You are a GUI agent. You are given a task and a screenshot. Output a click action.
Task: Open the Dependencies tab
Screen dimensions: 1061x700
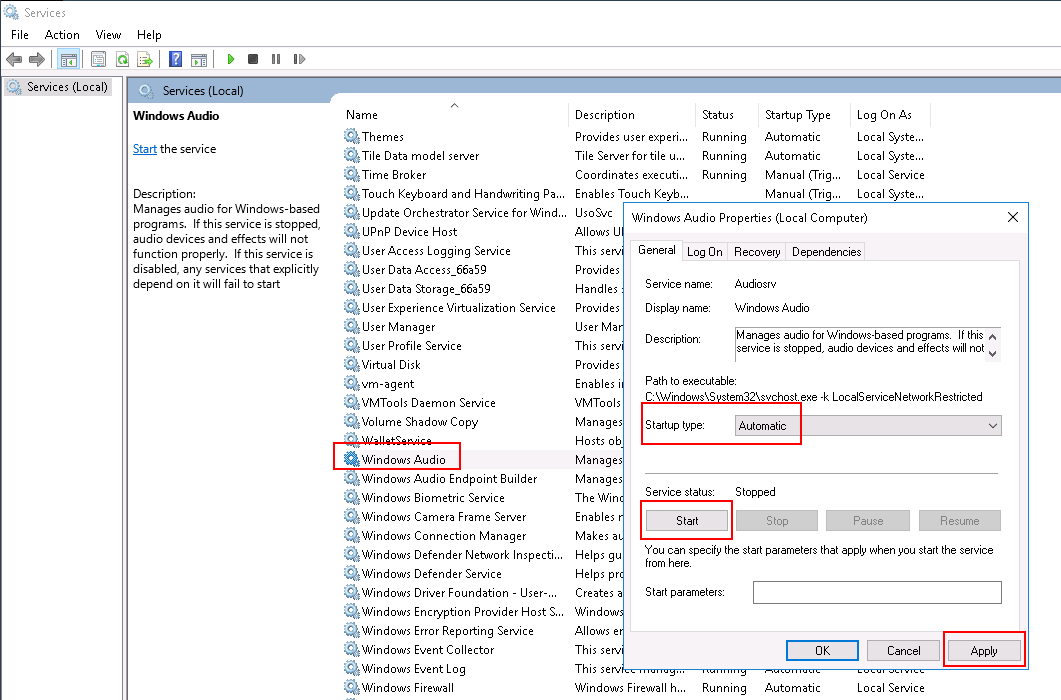tap(826, 252)
